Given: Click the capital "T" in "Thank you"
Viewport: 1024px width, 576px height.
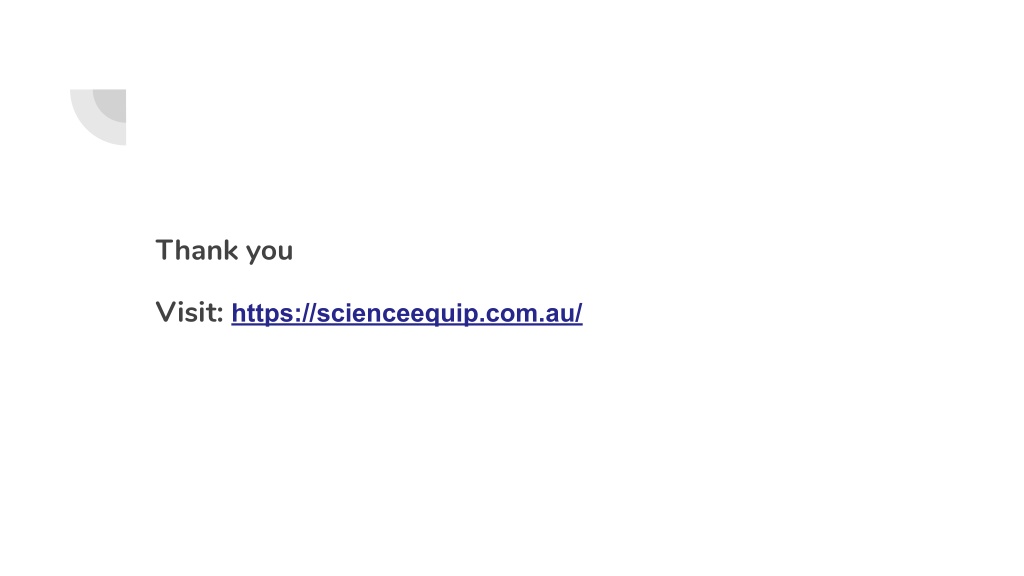Looking at the screenshot, I should 165,250.
